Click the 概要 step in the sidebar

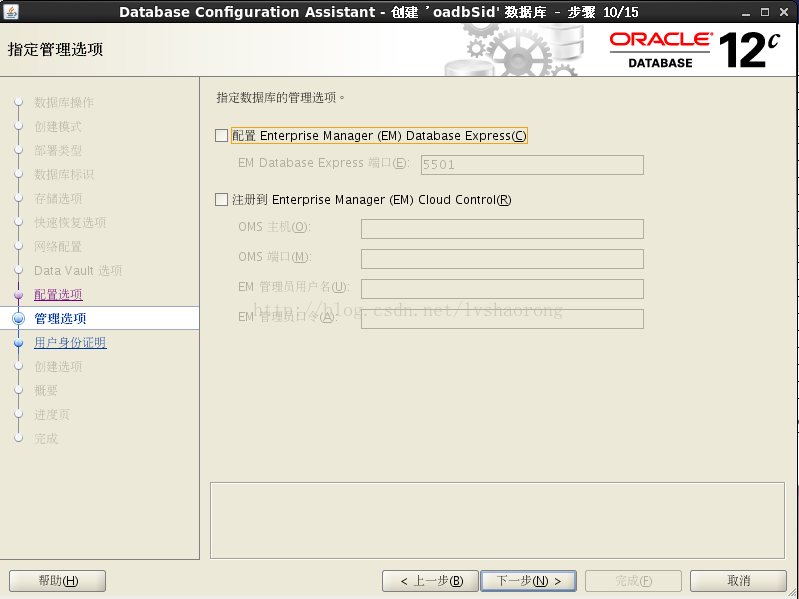pos(46,390)
